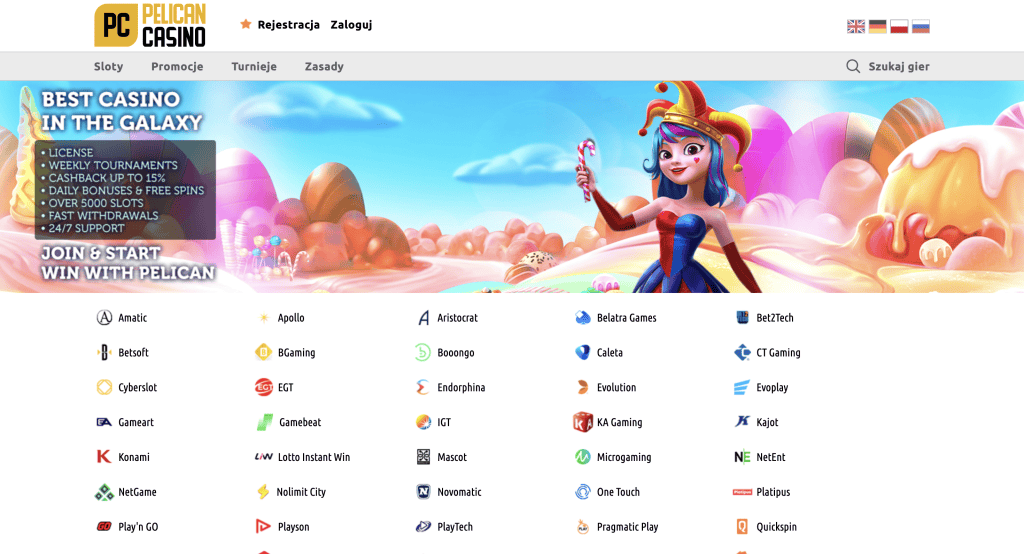The image size is (1024, 554).
Task: Click the KA Gaming dice icon
Action: pos(583,422)
